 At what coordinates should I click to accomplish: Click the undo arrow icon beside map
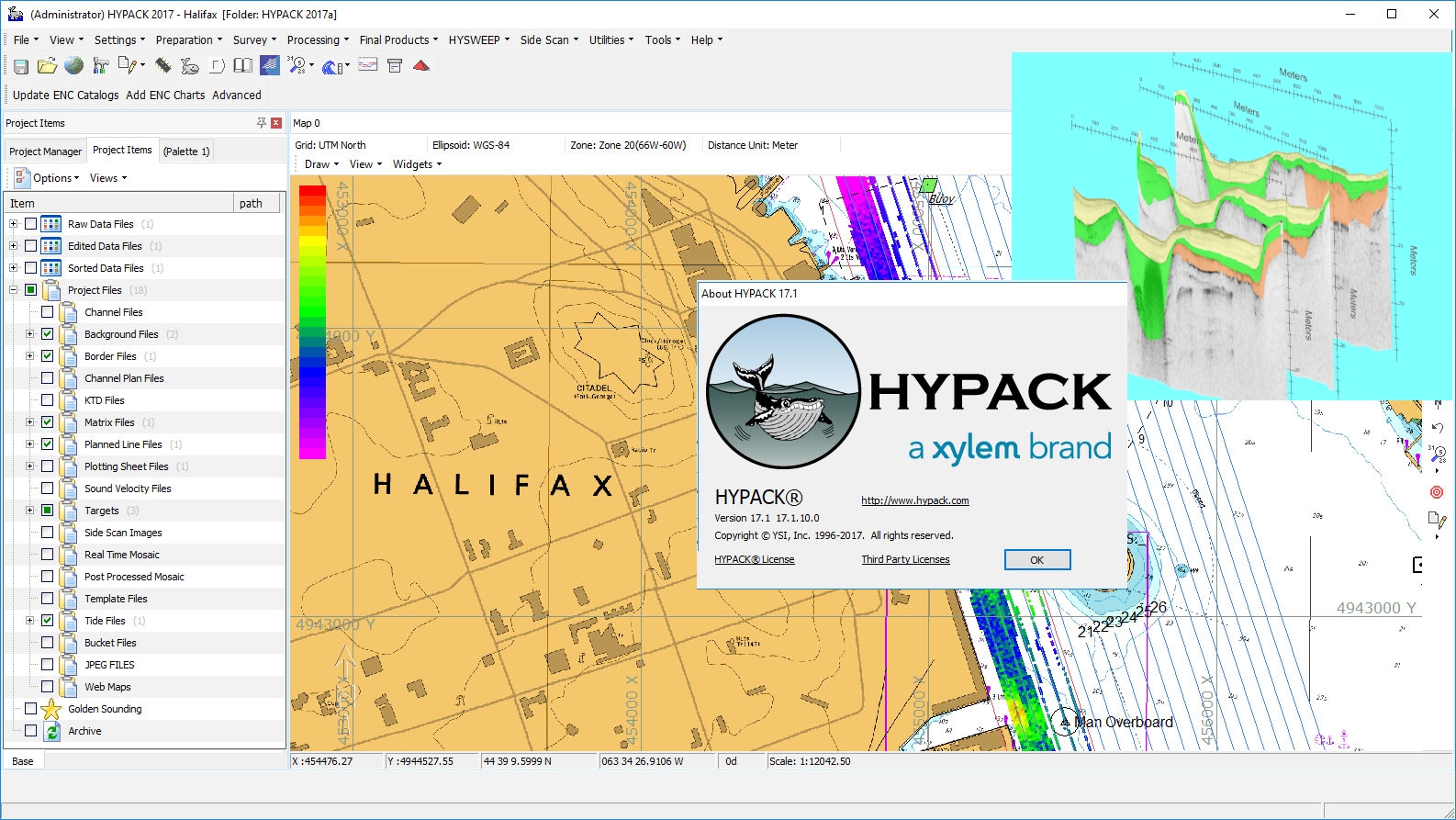[1437, 429]
